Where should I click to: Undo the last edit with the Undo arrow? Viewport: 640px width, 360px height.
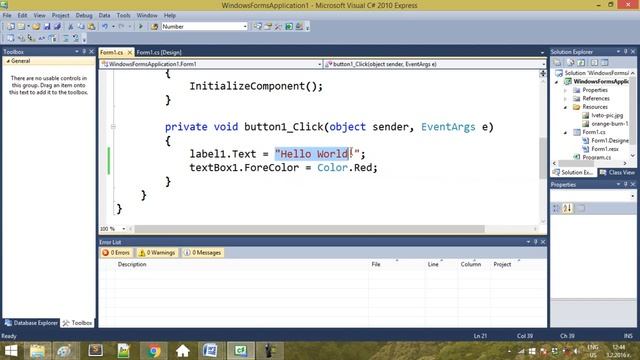coord(105,27)
